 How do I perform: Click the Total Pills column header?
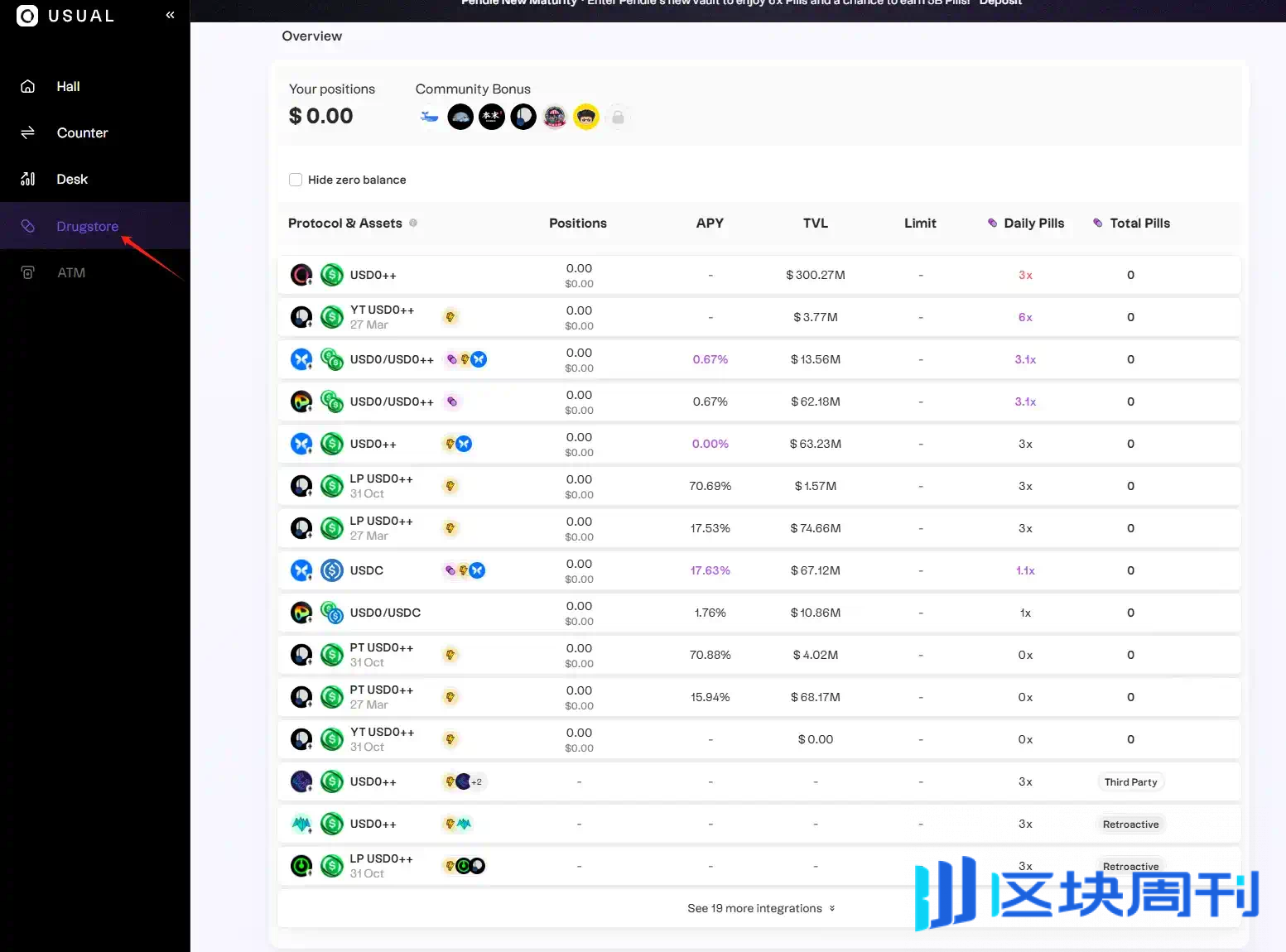click(x=1139, y=223)
